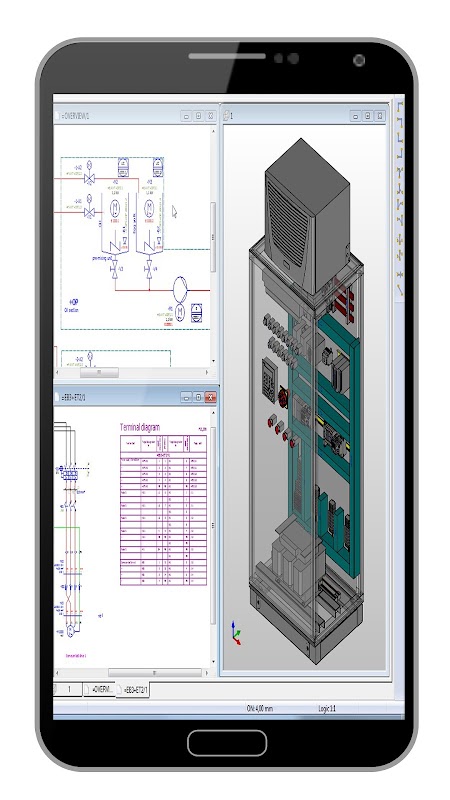Click the overview window horizontal scrollbar thumb

pos(99,372)
